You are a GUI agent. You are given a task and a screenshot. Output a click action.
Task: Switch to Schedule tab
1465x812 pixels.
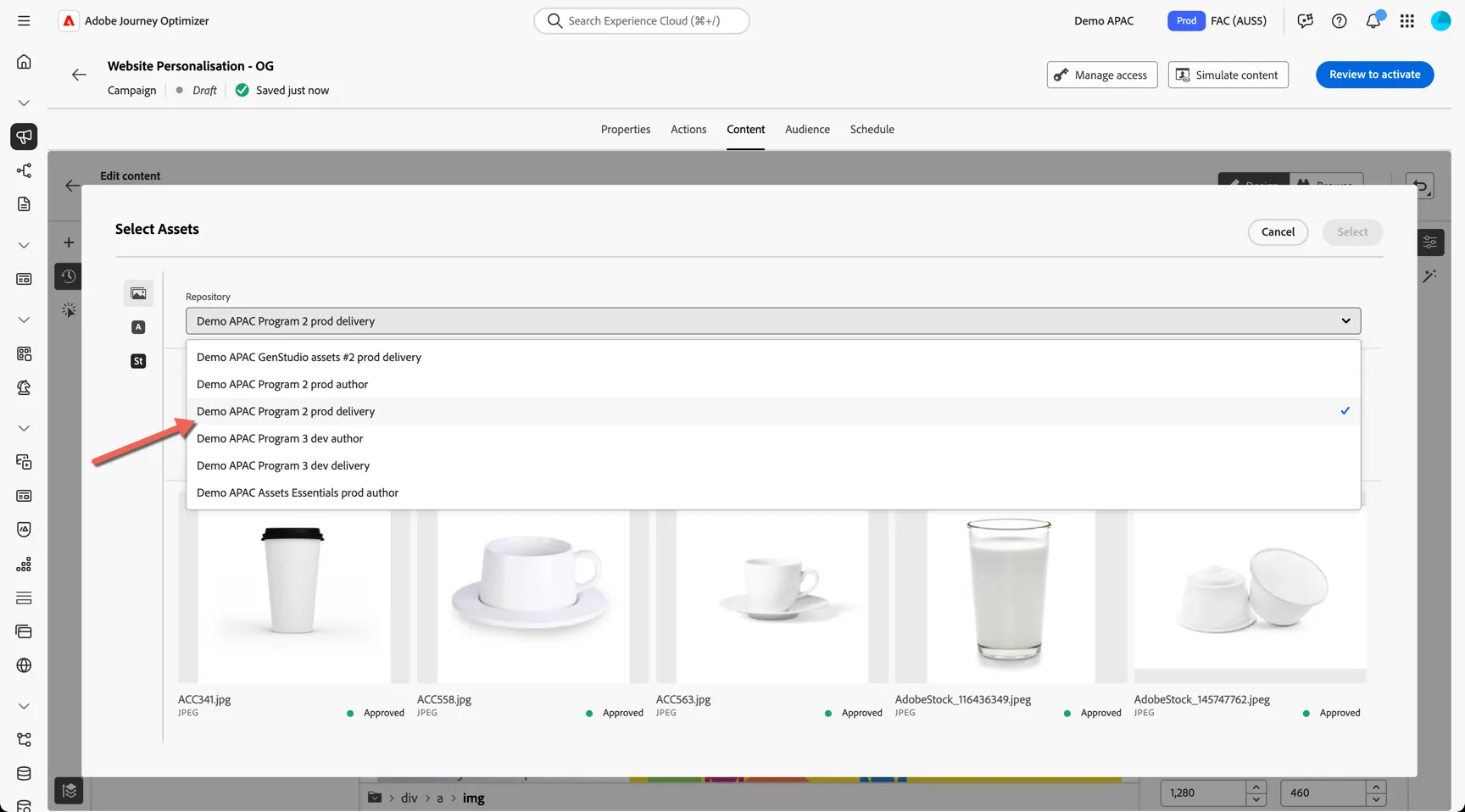pyautogui.click(x=872, y=130)
